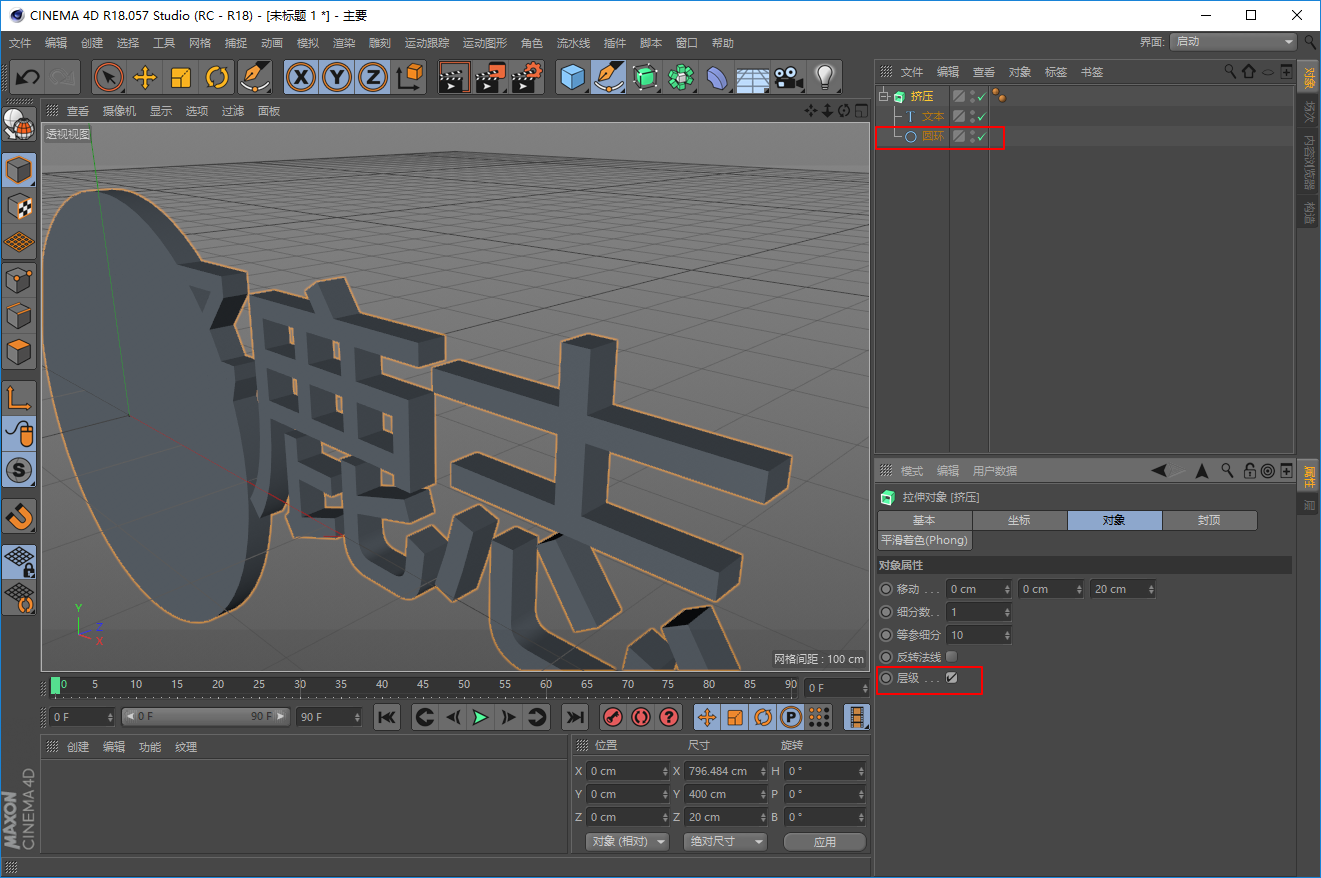Image resolution: width=1321 pixels, height=878 pixels.
Task: Click the Undo arrow icon
Action: 27,77
